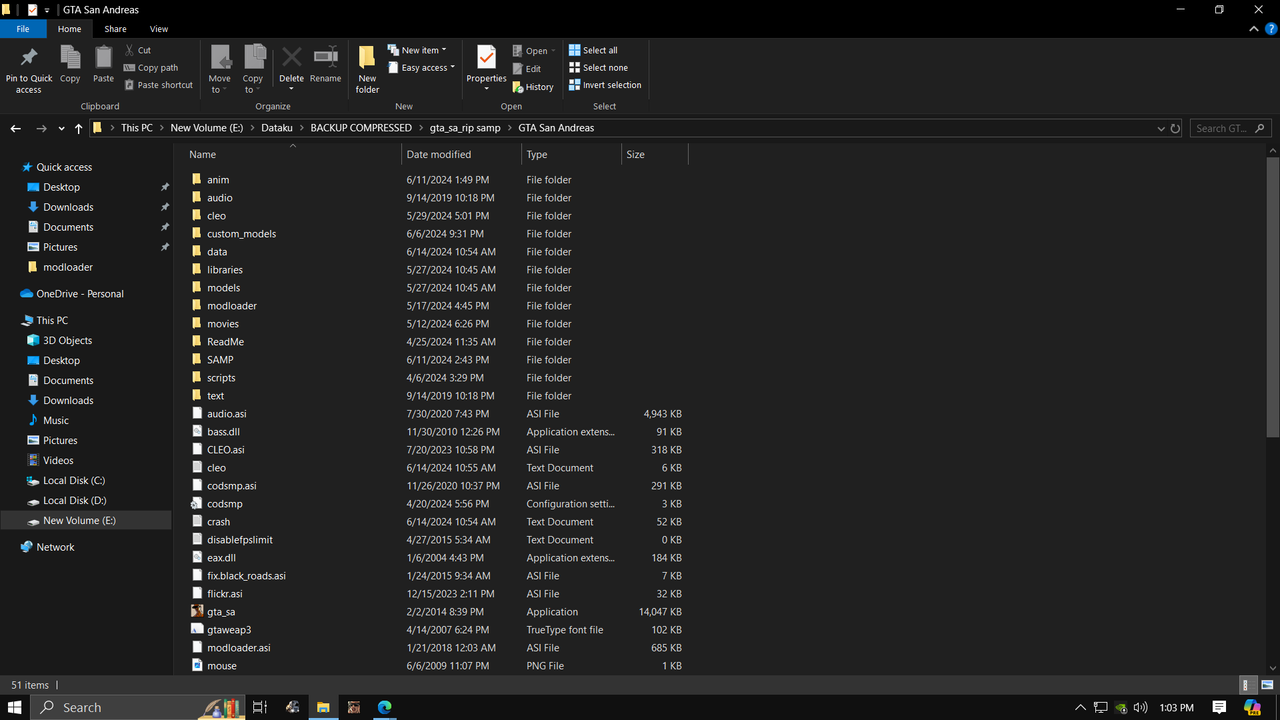Open New item dropdown
Image resolution: width=1280 pixels, height=720 pixels.
point(417,50)
